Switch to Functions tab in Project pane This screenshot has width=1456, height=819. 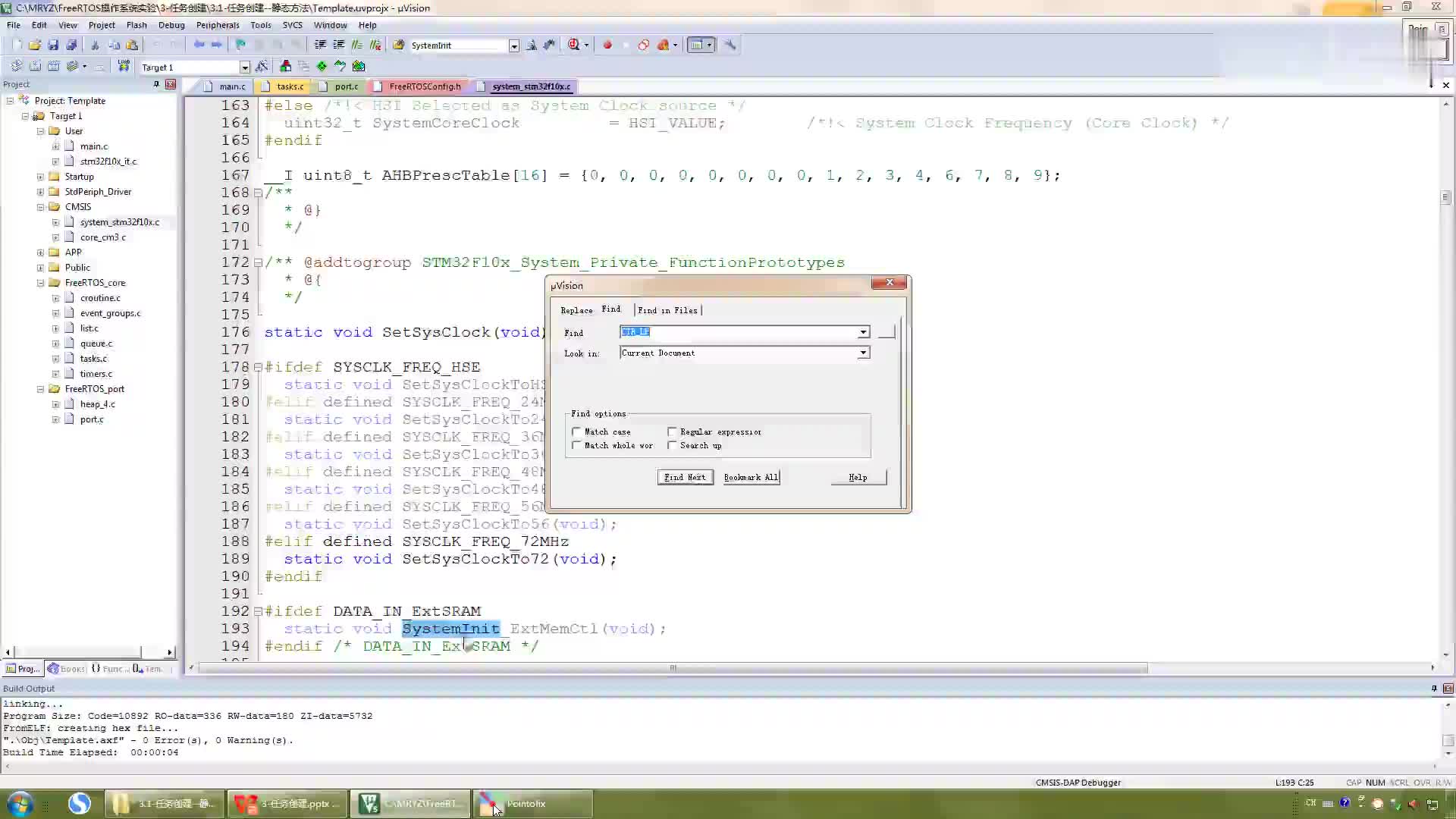coord(111,669)
